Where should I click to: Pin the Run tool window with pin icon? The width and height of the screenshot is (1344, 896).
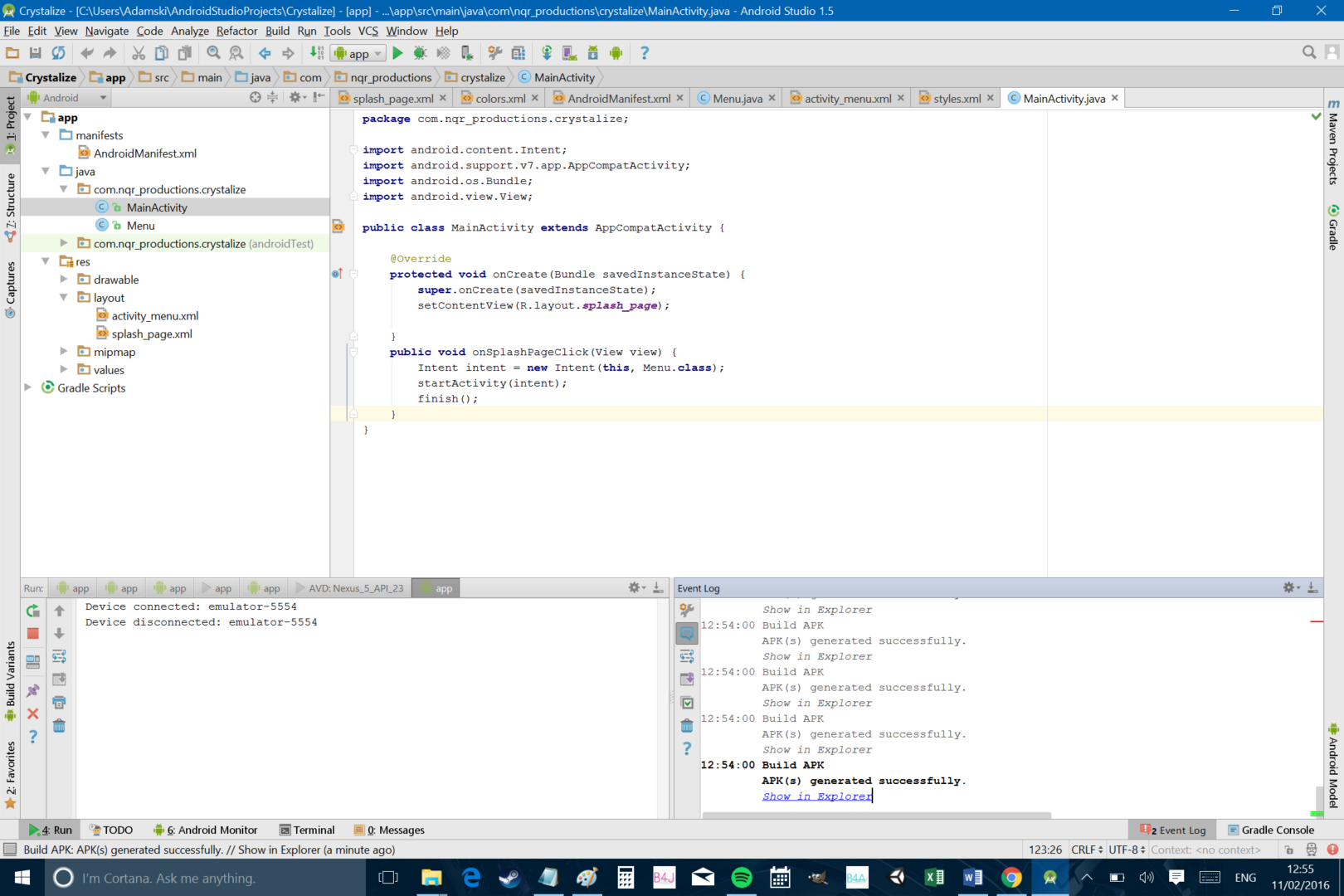(32, 689)
